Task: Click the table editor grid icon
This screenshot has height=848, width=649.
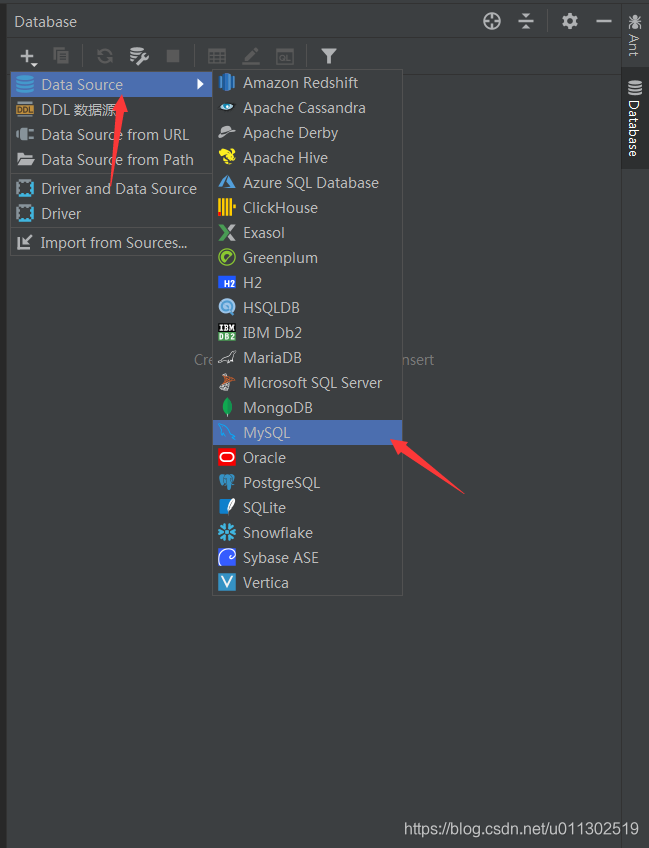Action: pyautogui.click(x=217, y=56)
